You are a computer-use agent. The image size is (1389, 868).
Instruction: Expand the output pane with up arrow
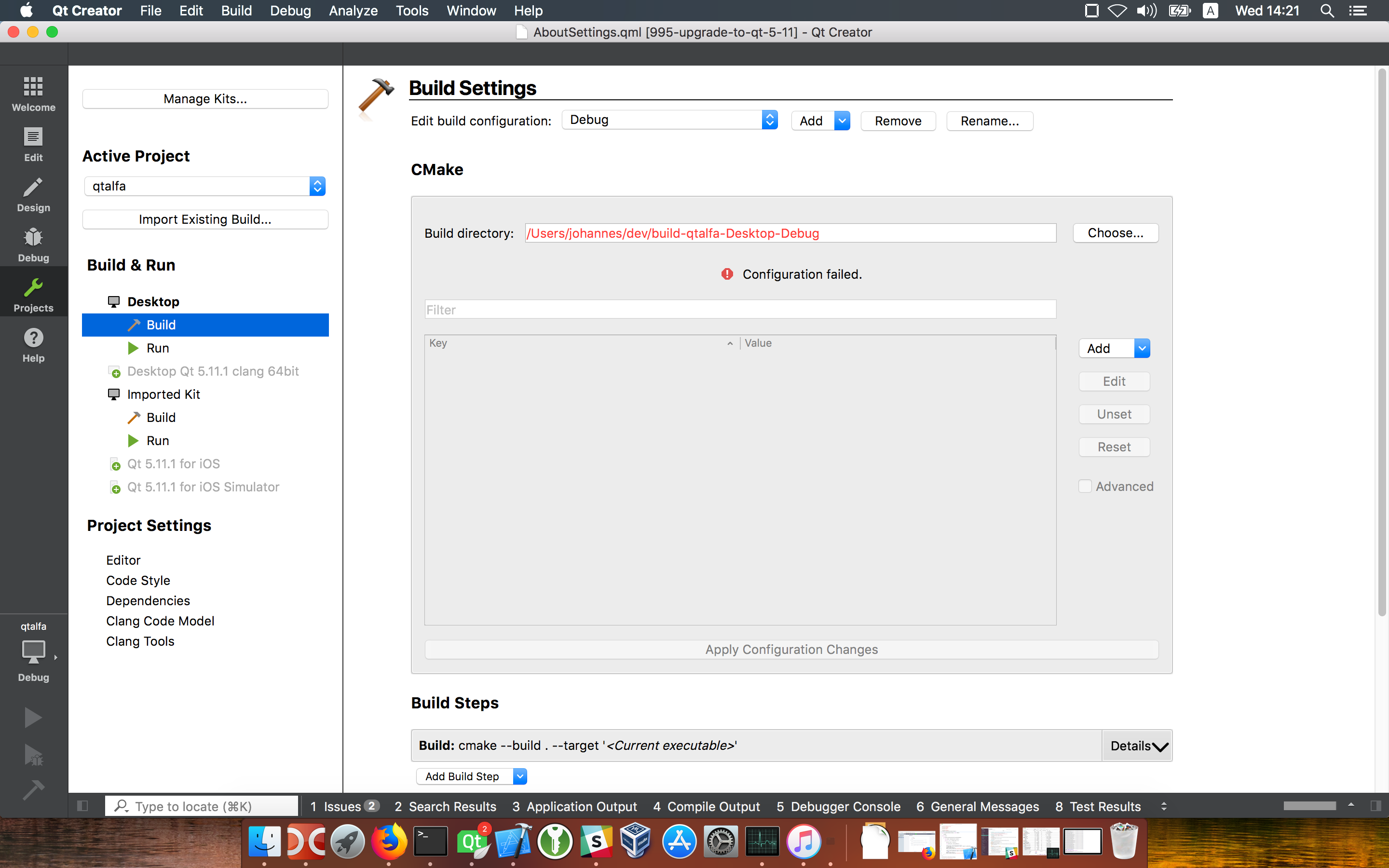pos(1351,805)
